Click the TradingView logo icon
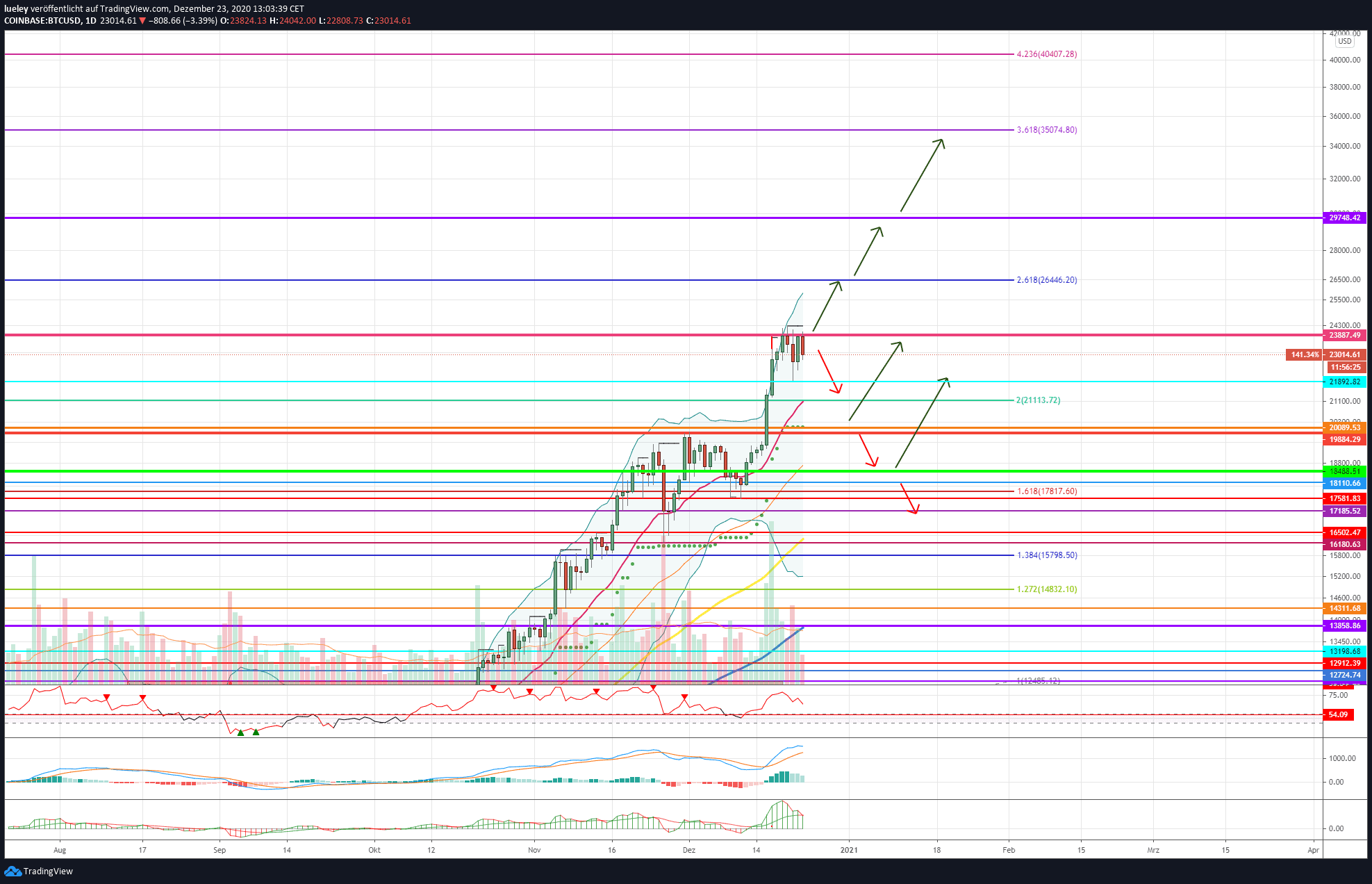This screenshot has width=1372, height=884. pyautogui.click(x=13, y=871)
